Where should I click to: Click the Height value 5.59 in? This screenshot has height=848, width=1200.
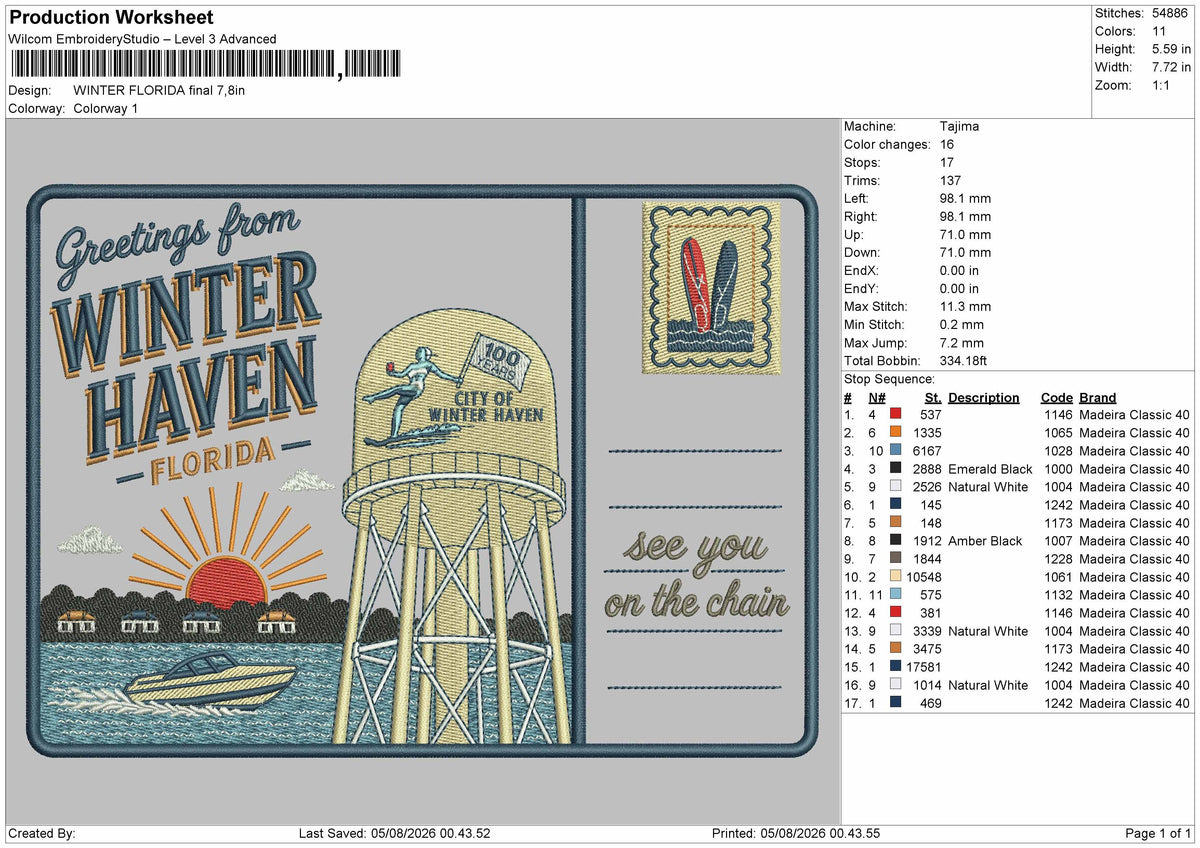1171,49
